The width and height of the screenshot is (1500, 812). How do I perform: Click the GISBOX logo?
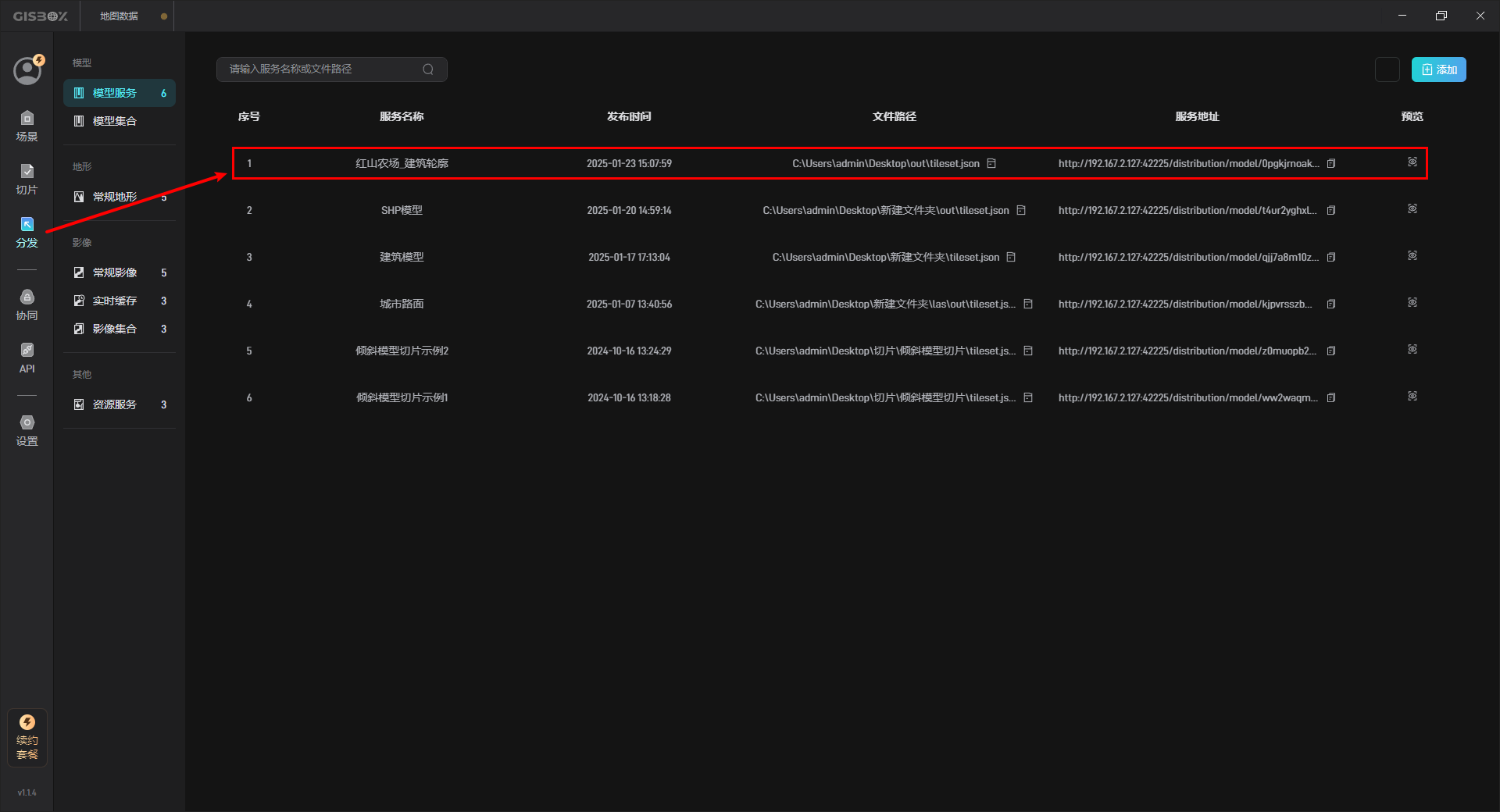(x=41, y=16)
